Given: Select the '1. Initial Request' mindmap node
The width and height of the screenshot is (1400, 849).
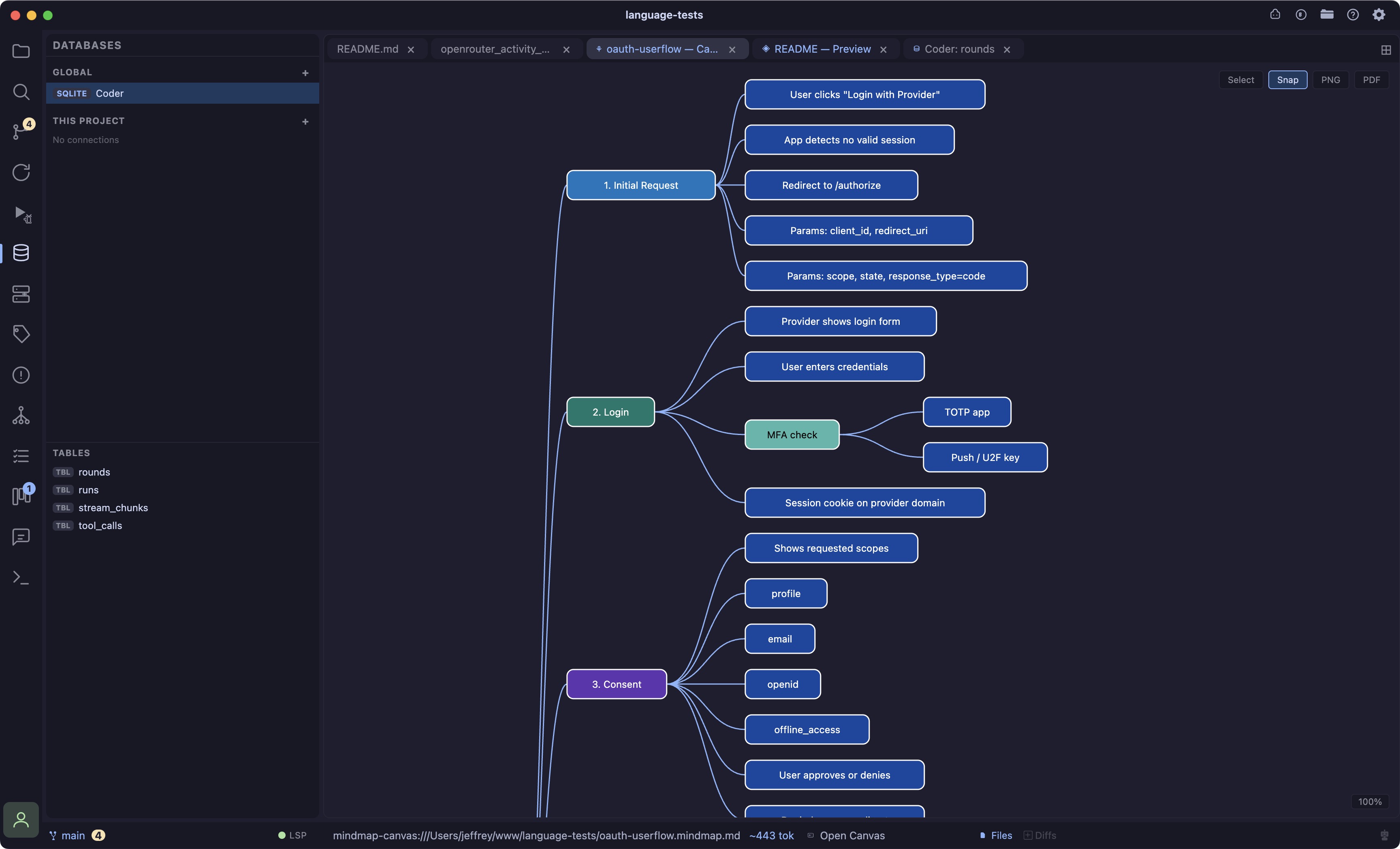Looking at the screenshot, I should 640,185.
